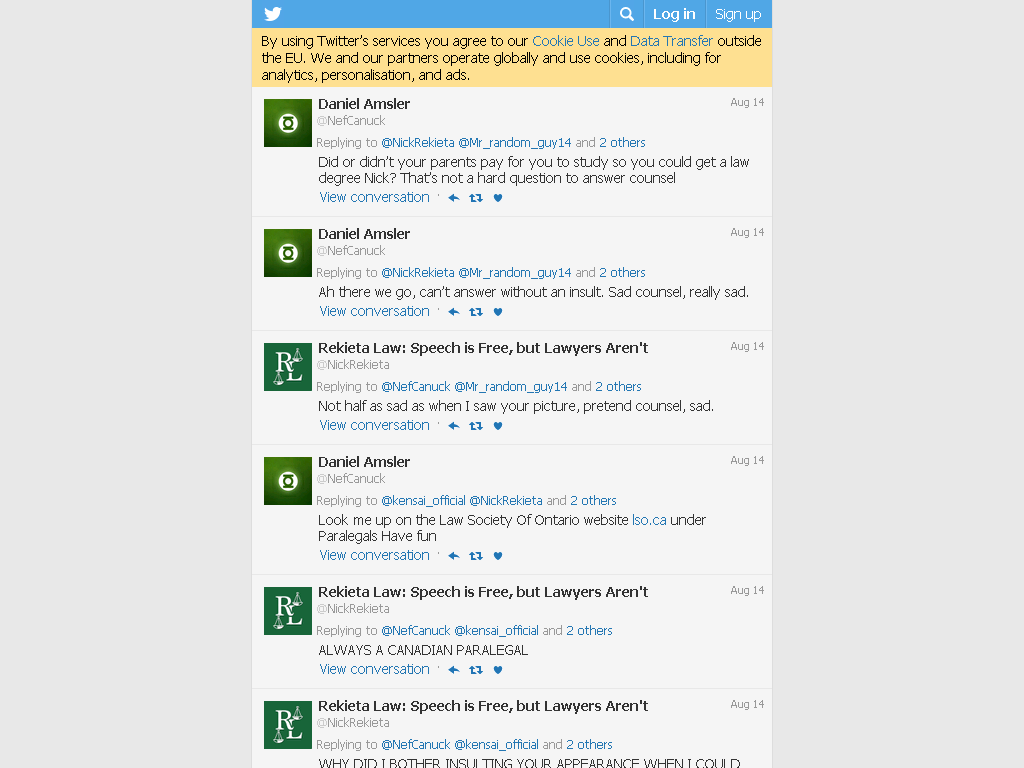Open search via magnifier icon

pos(626,14)
